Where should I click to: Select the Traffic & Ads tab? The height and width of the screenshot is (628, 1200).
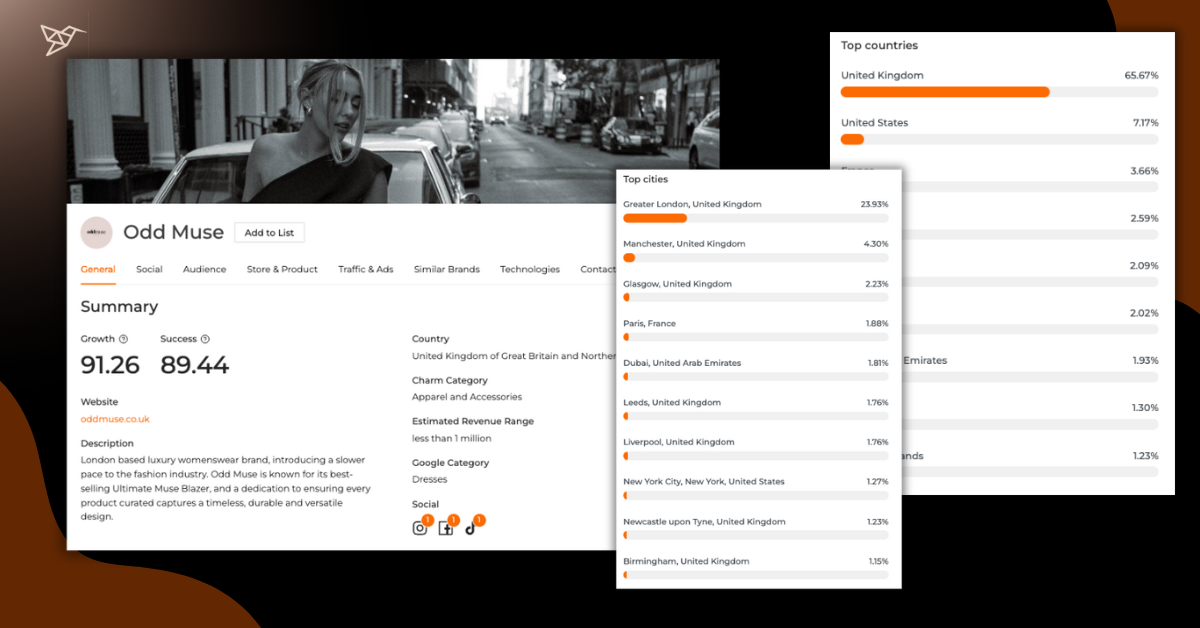point(365,269)
